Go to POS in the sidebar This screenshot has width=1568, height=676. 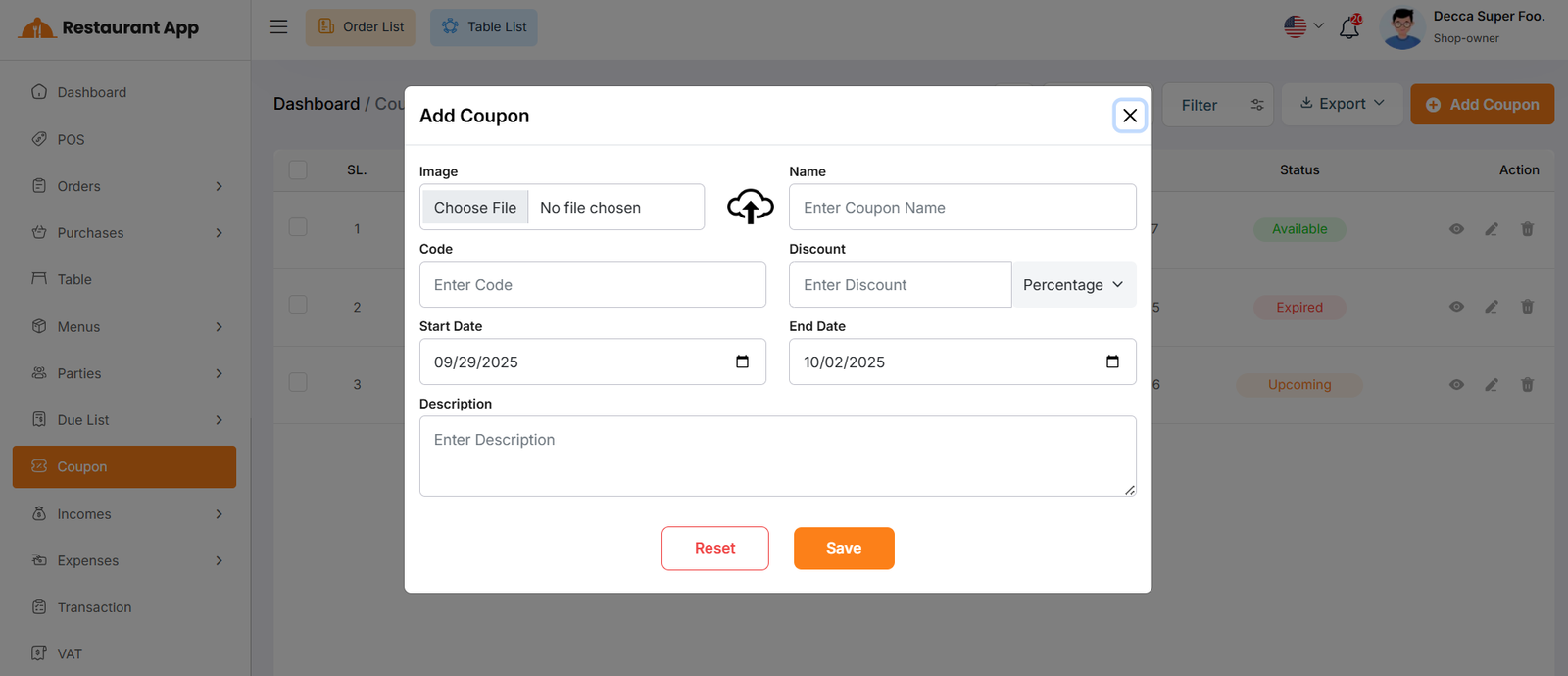tap(71, 139)
